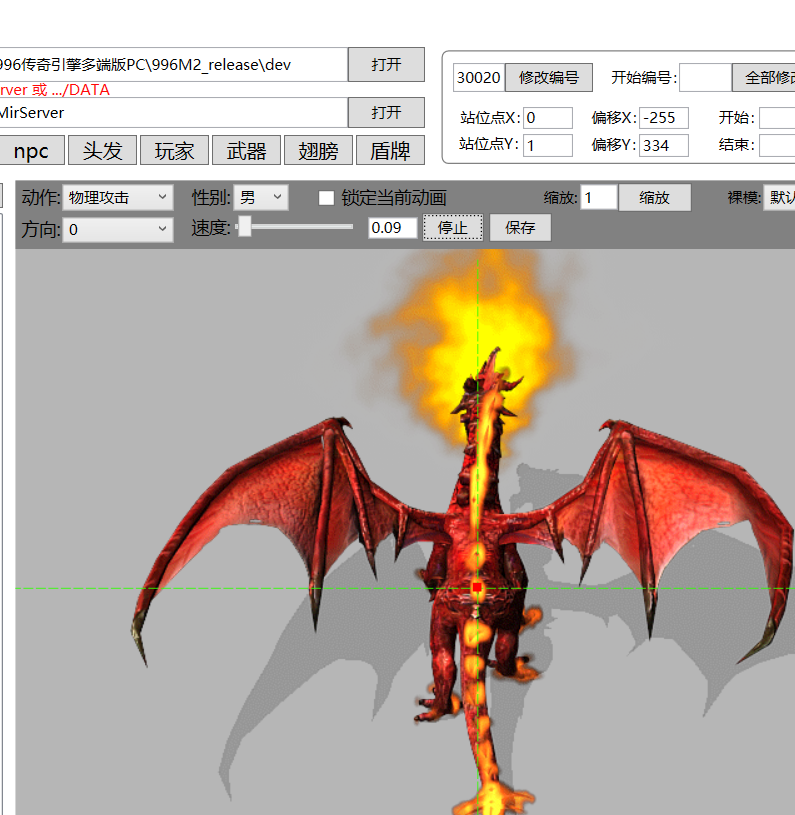Expand the 动作 dropdown showing 物理攻击
The width and height of the screenshot is (795, 815).
[x=117, y=198]
